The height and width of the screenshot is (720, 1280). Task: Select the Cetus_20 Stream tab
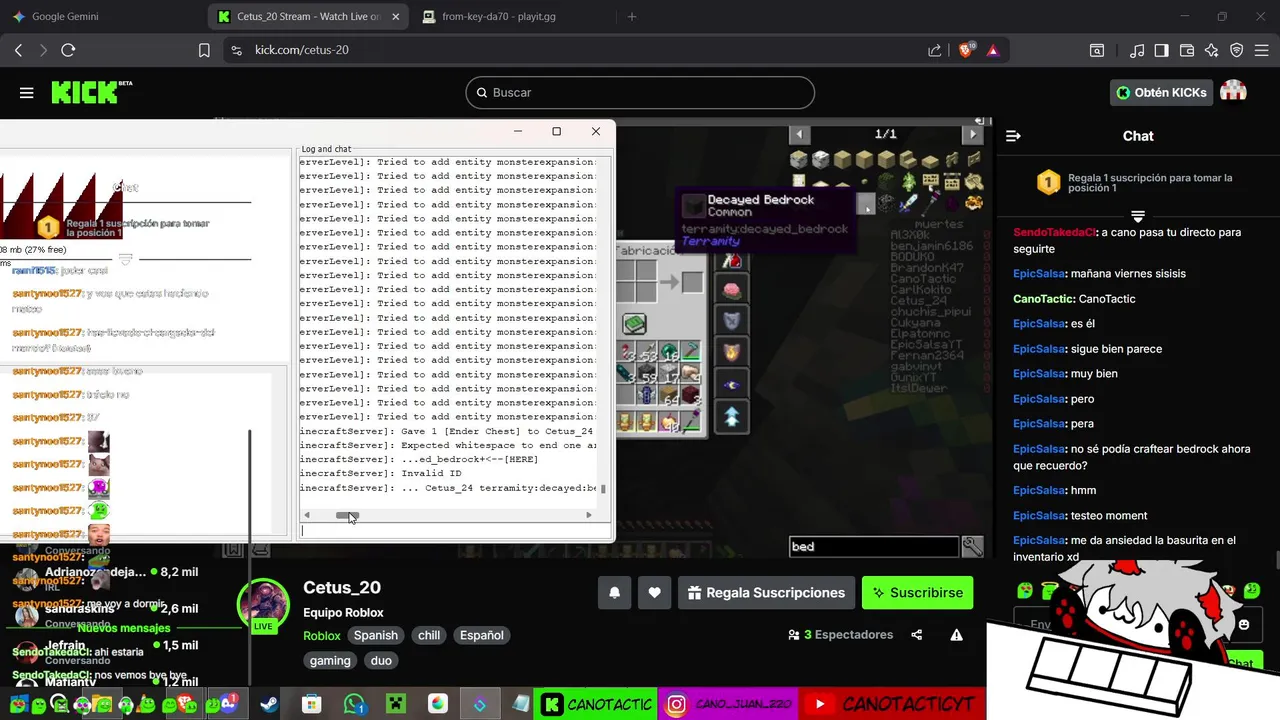309,16
